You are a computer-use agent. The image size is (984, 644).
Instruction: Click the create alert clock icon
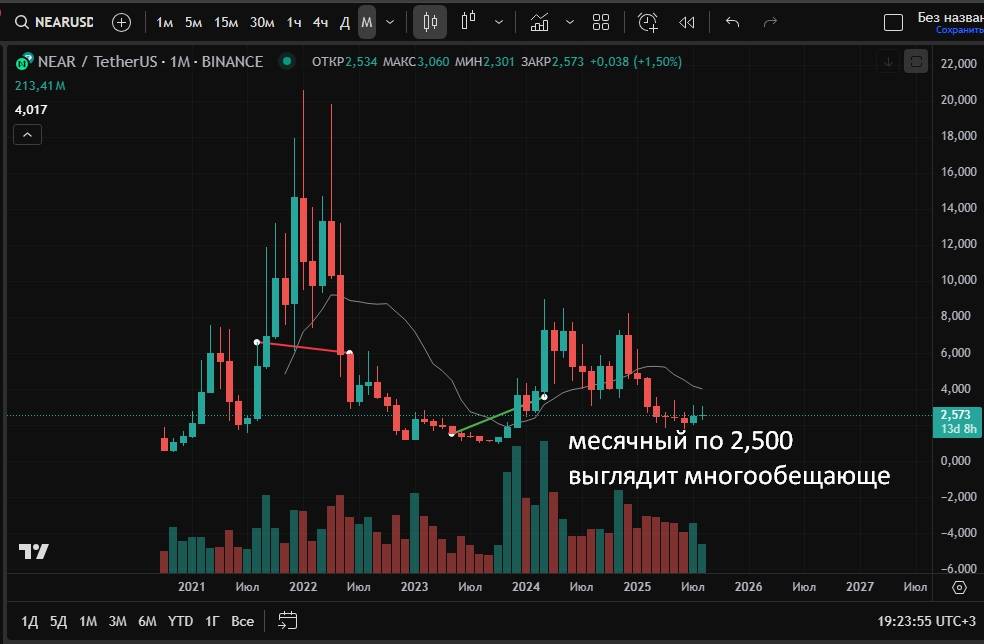click(648, 22)
